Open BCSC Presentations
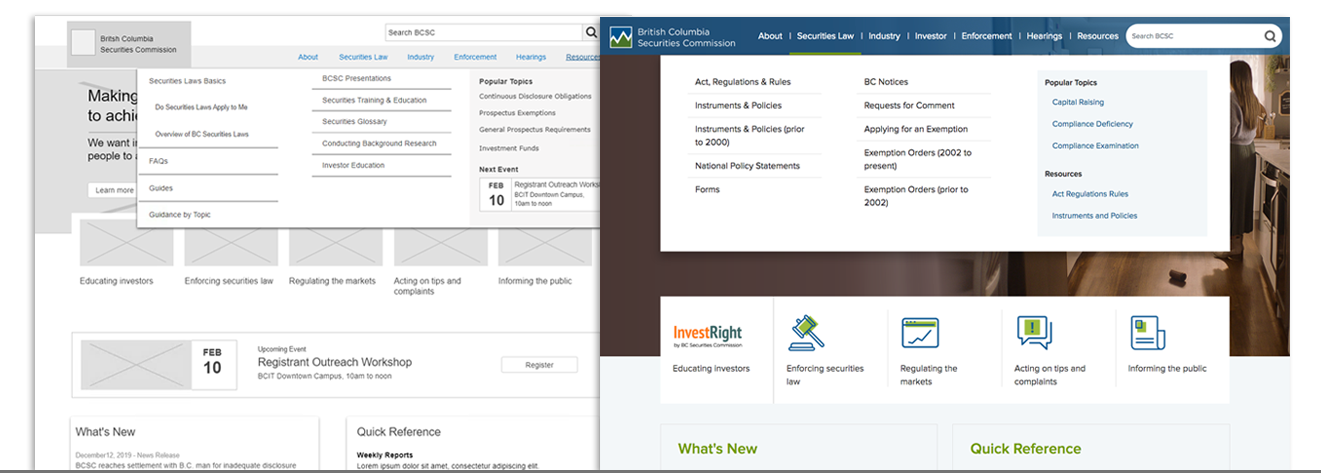Image resolution: width=1321 pixels, height=473 pixels. (x=357, y=78)
